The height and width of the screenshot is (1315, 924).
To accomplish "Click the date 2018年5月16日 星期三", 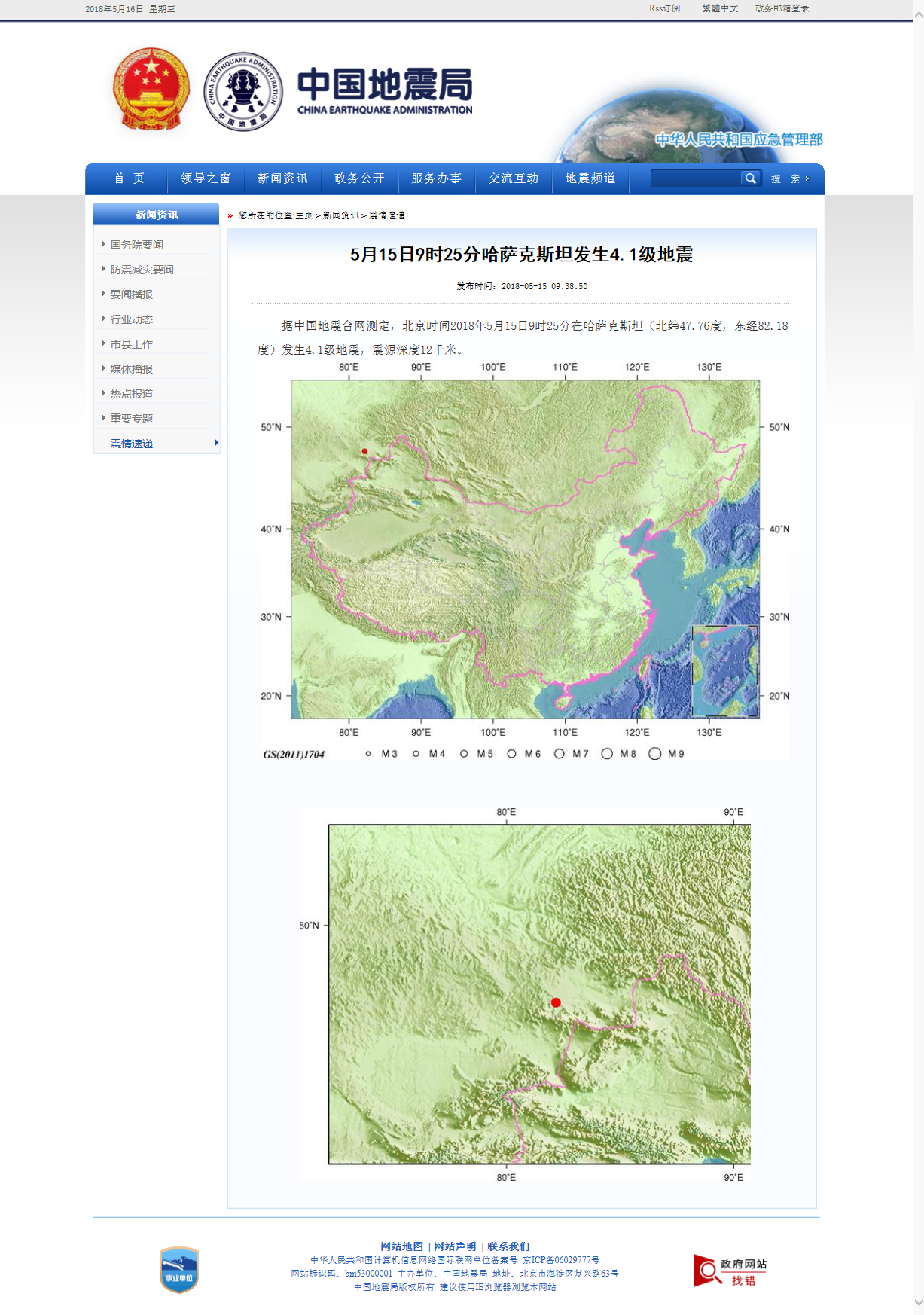I will click(130, 9).
